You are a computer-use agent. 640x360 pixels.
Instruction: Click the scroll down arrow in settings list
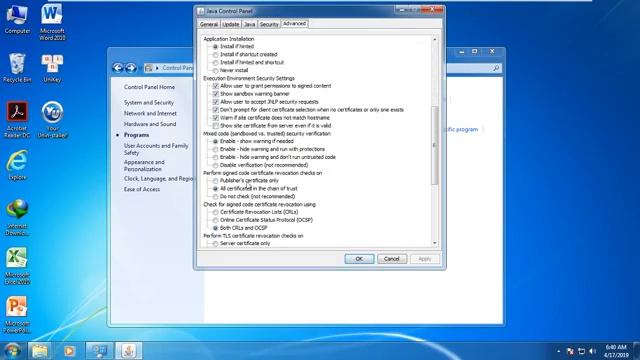[x=435, y=243]
